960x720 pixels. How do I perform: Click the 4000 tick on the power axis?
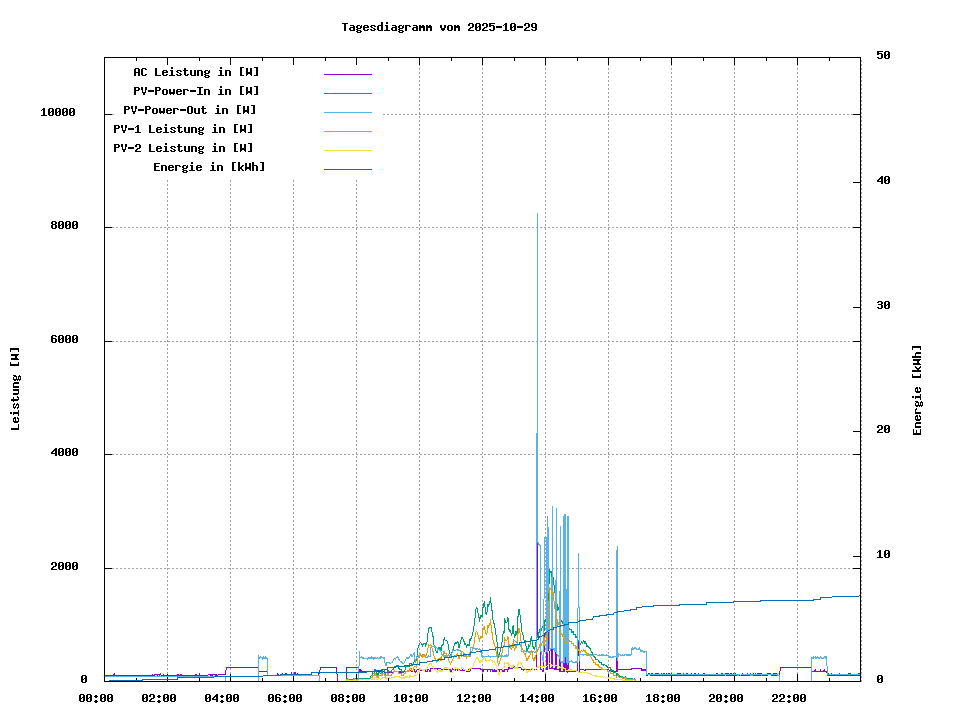click(65, 454)
